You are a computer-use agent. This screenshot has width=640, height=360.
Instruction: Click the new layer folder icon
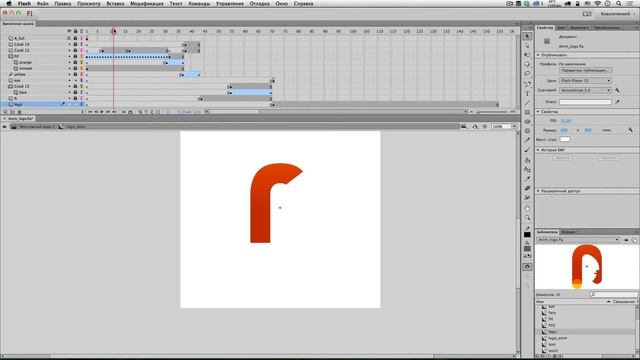tap(12, 111)
